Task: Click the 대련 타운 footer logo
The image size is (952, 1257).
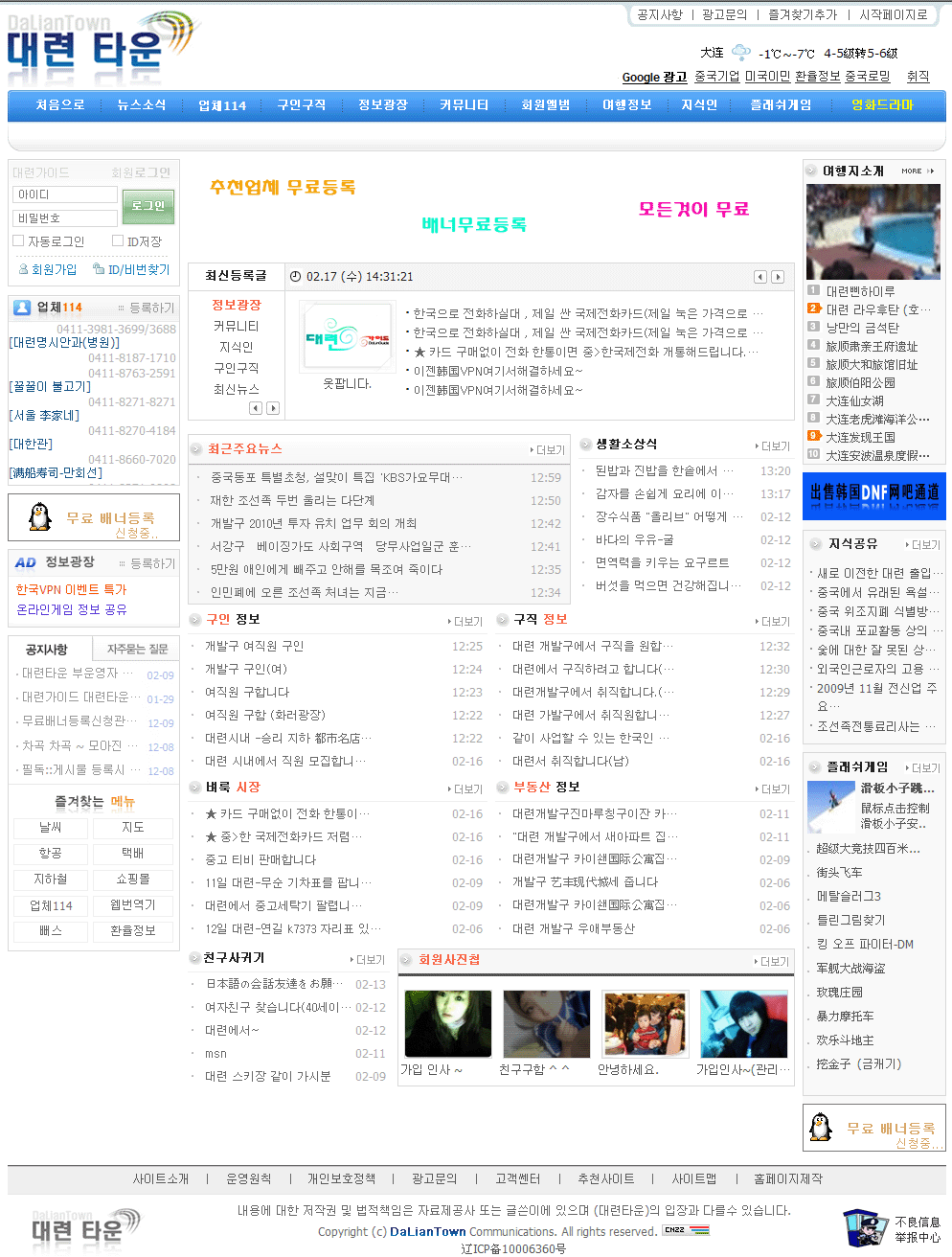Action: [84, 1228]
